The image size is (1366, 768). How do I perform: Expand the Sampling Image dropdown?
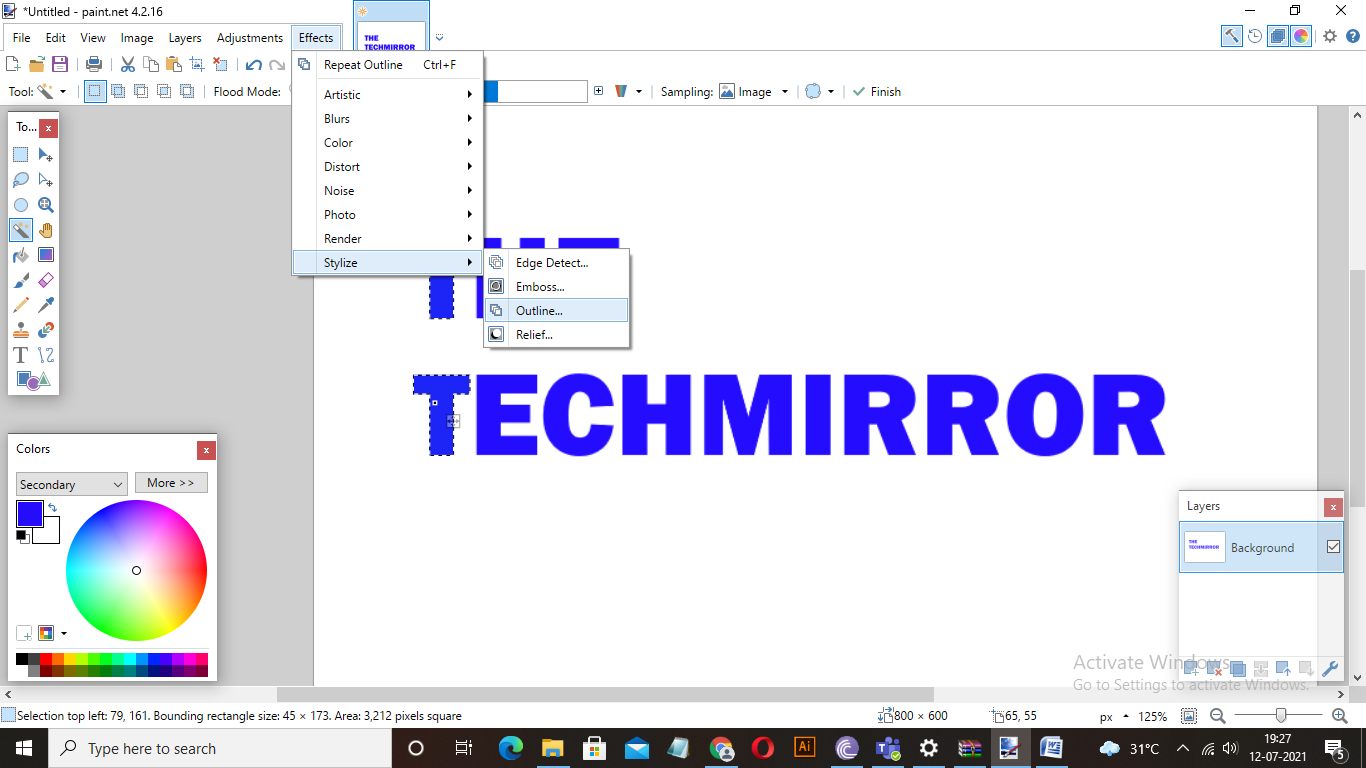click(x=755, y=91)
